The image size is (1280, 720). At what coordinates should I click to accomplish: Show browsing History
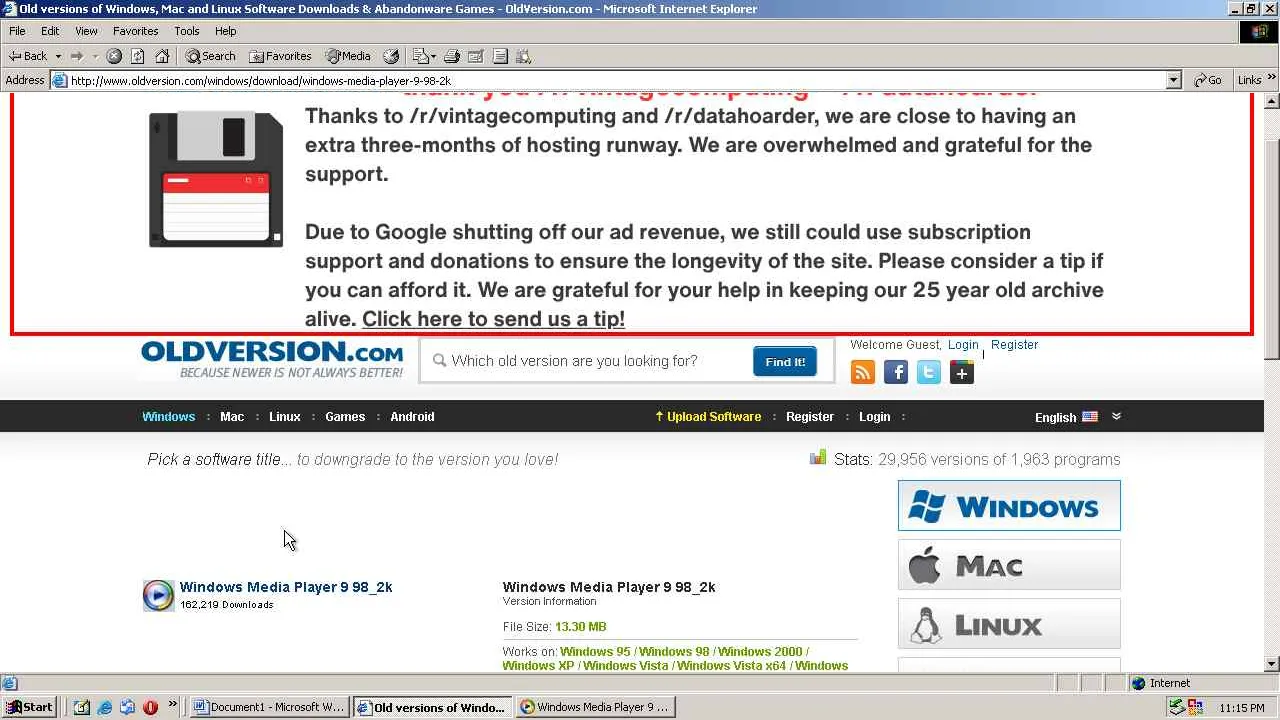pos(391,56)
